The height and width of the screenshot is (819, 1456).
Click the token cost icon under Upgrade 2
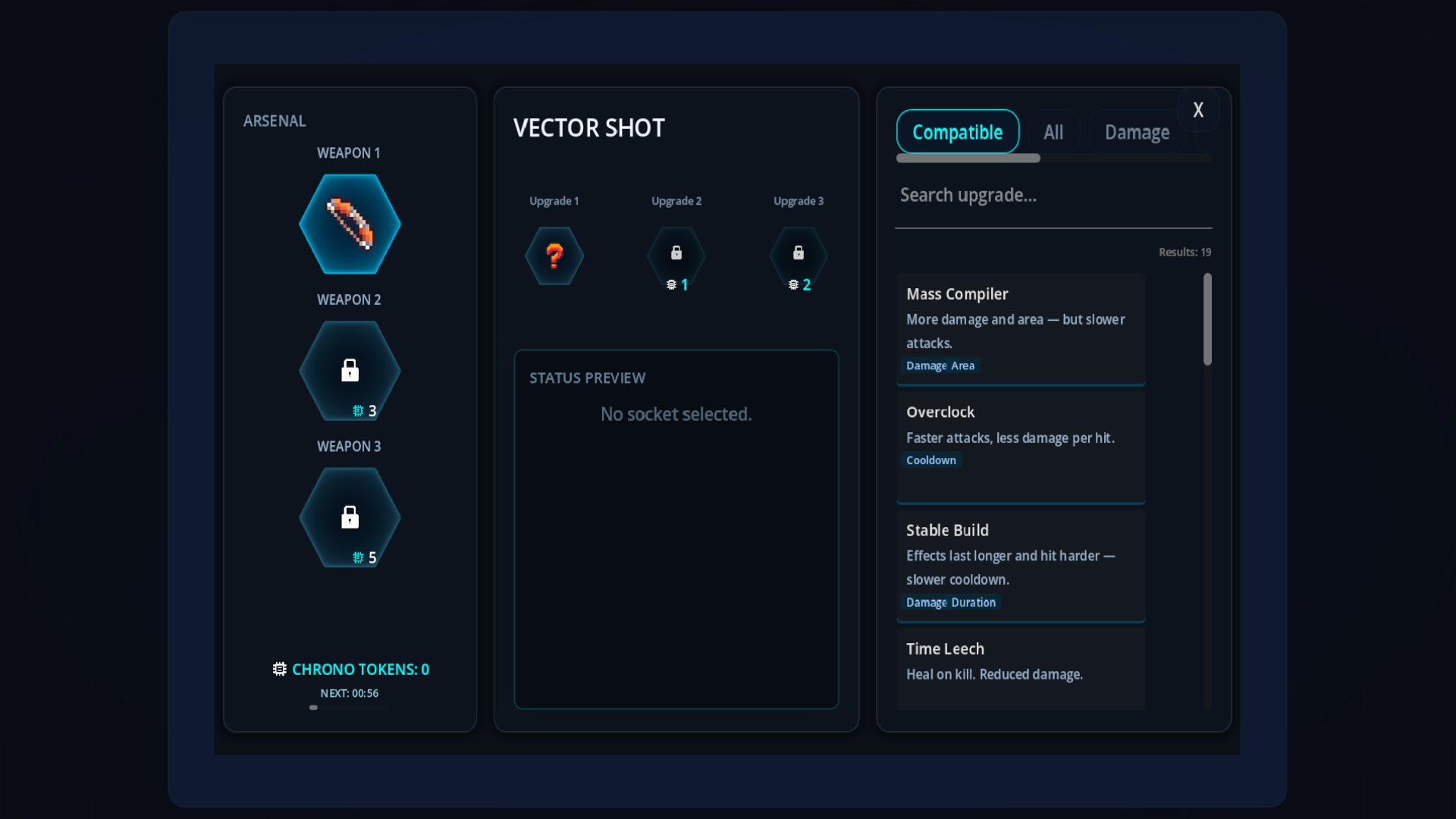[x=671, y=285]
